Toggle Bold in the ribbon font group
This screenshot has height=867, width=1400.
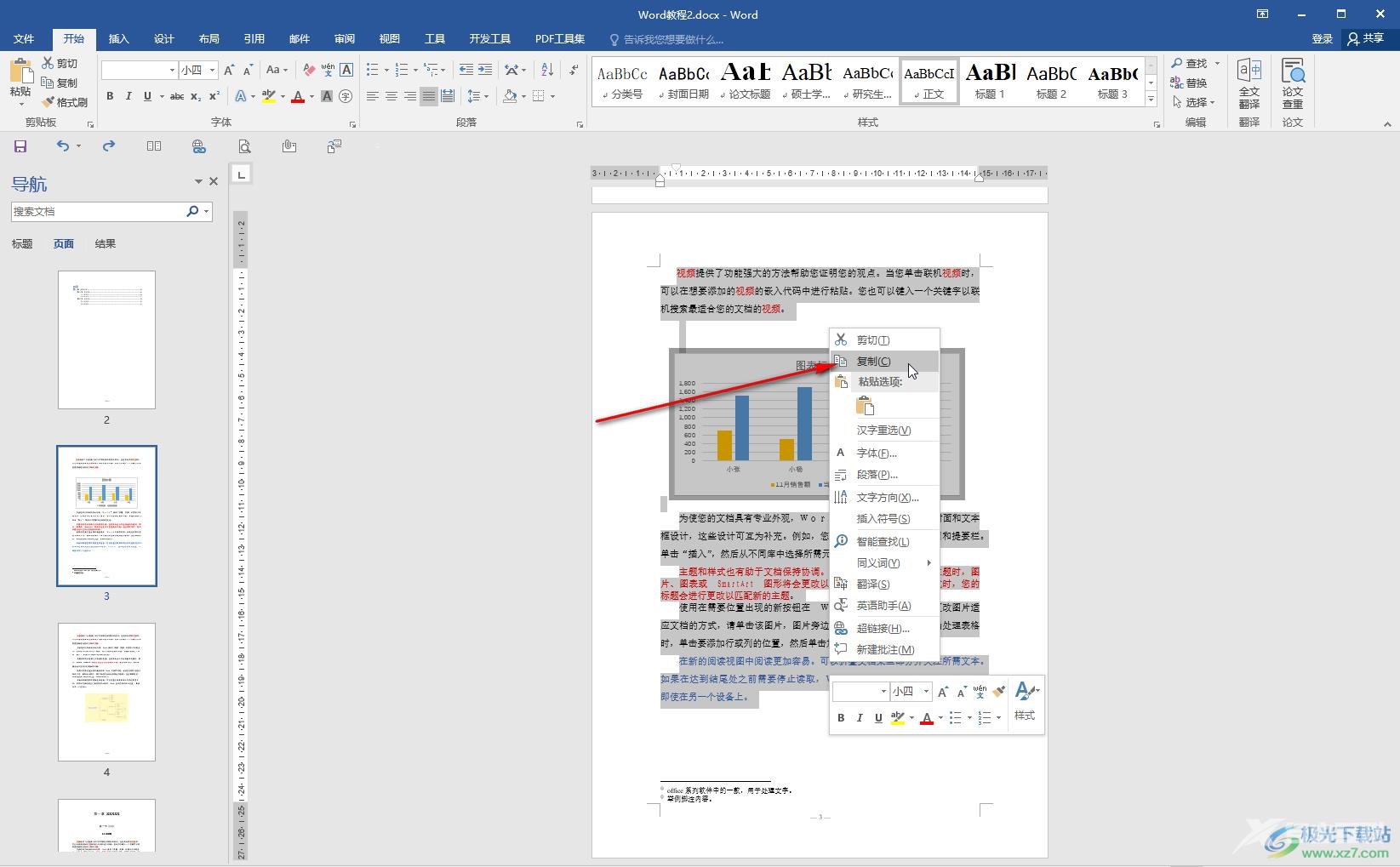pos(110,96)
